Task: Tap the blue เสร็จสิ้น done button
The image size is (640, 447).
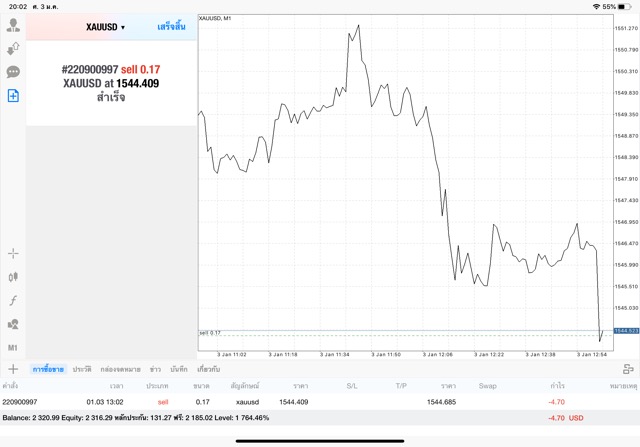Action: pyautogui.click(x=171, y=27)
